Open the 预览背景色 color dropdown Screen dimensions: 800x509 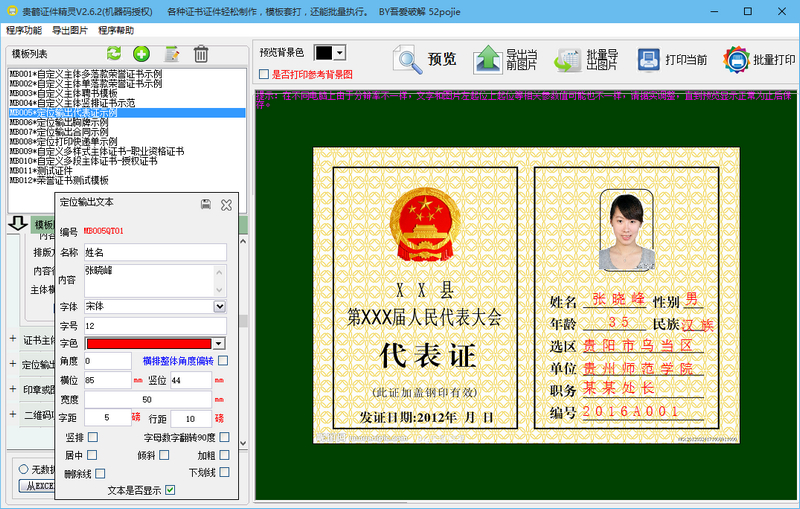[x=340, y=52]
